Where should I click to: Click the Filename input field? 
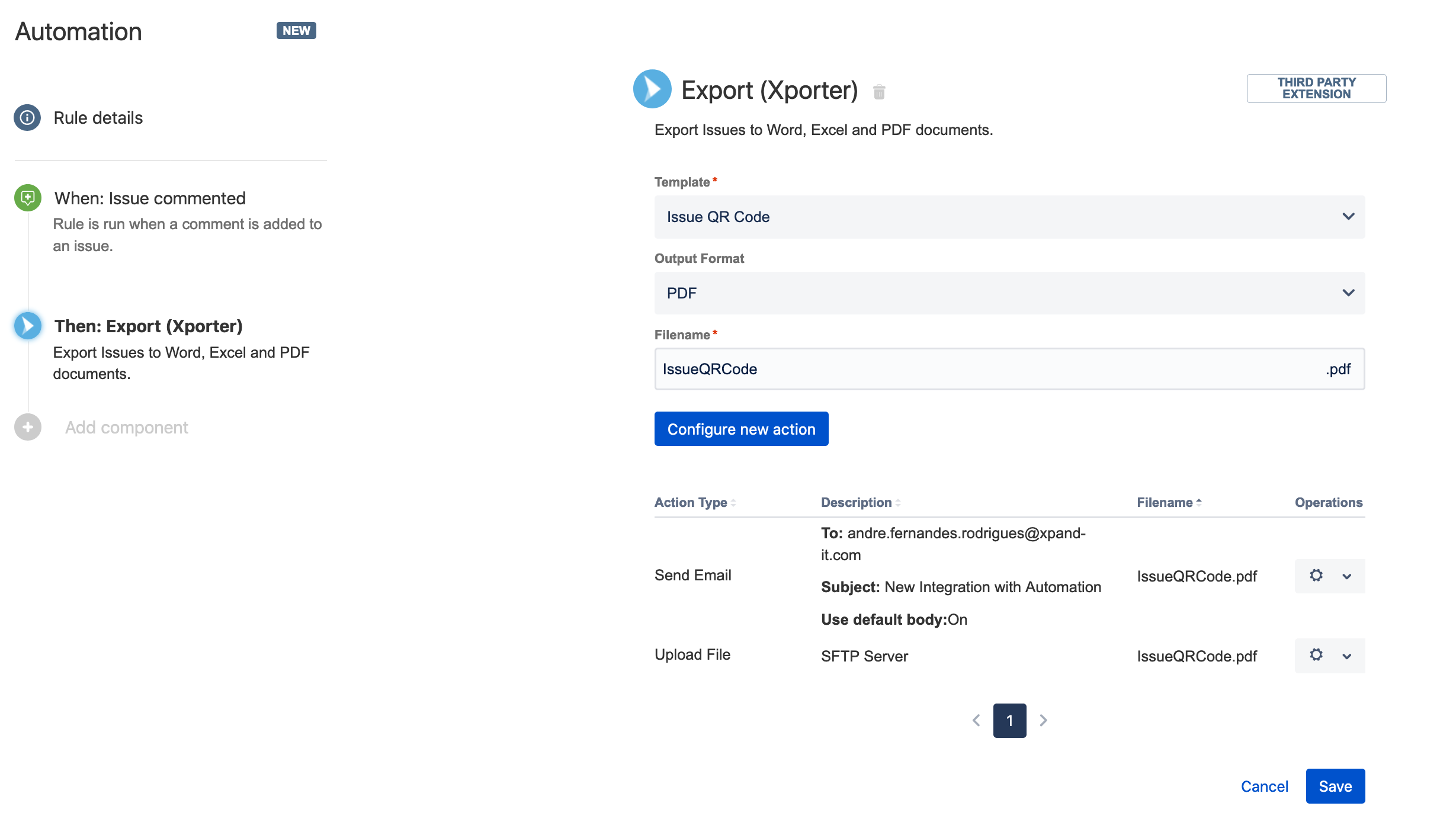[983, 369]
